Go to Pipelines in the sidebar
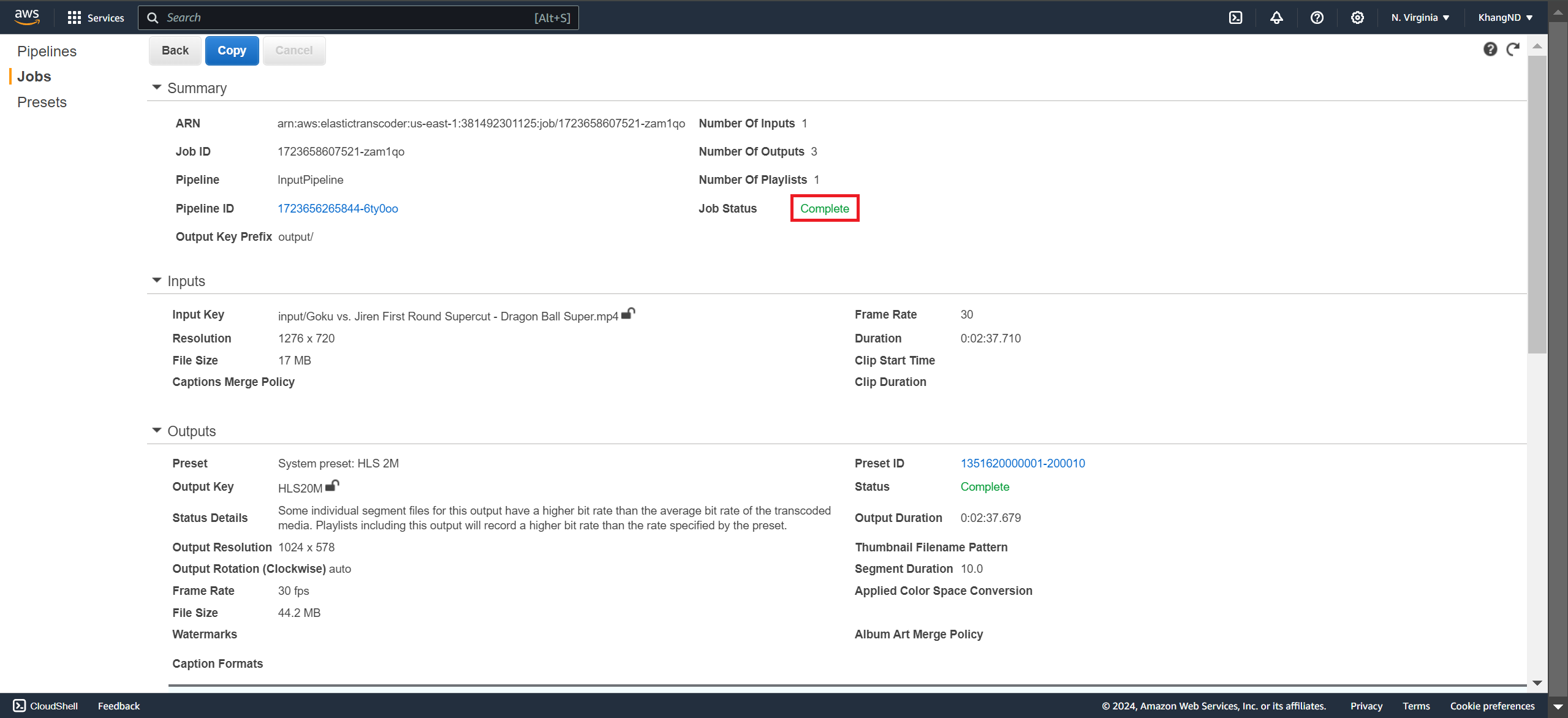1568x718 pixels. point(47,51)
